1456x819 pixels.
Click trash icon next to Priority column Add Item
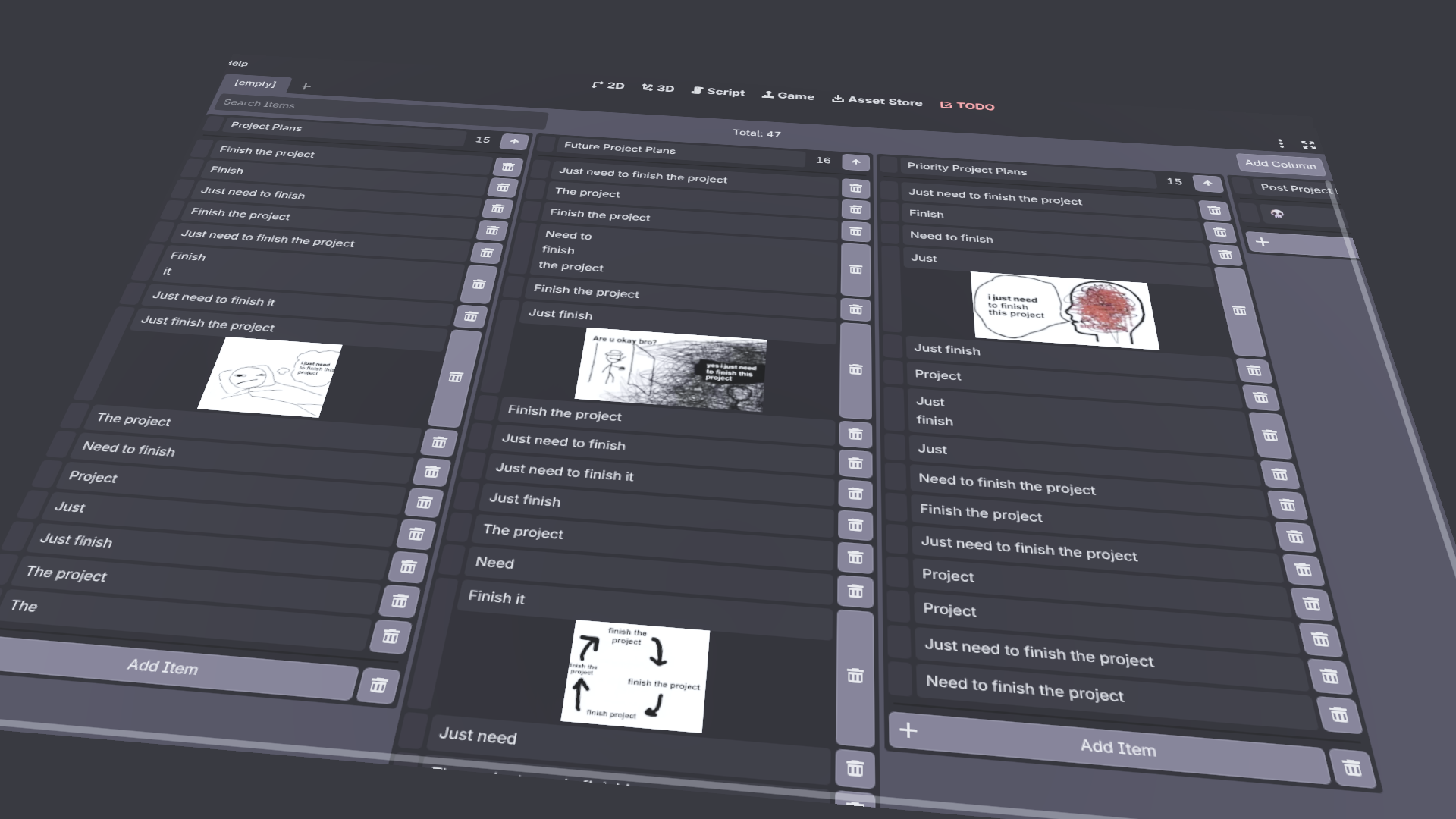(x=1352, y=768)
